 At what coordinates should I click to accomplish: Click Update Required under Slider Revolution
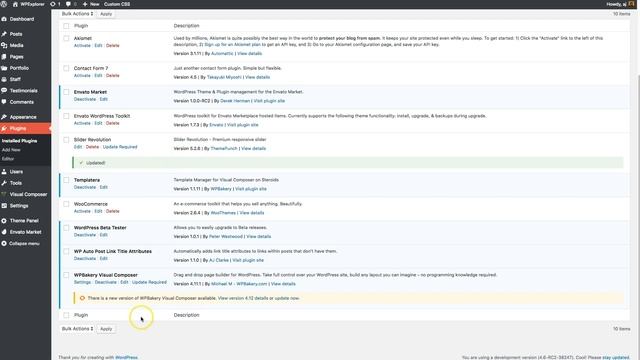[120, 147]
